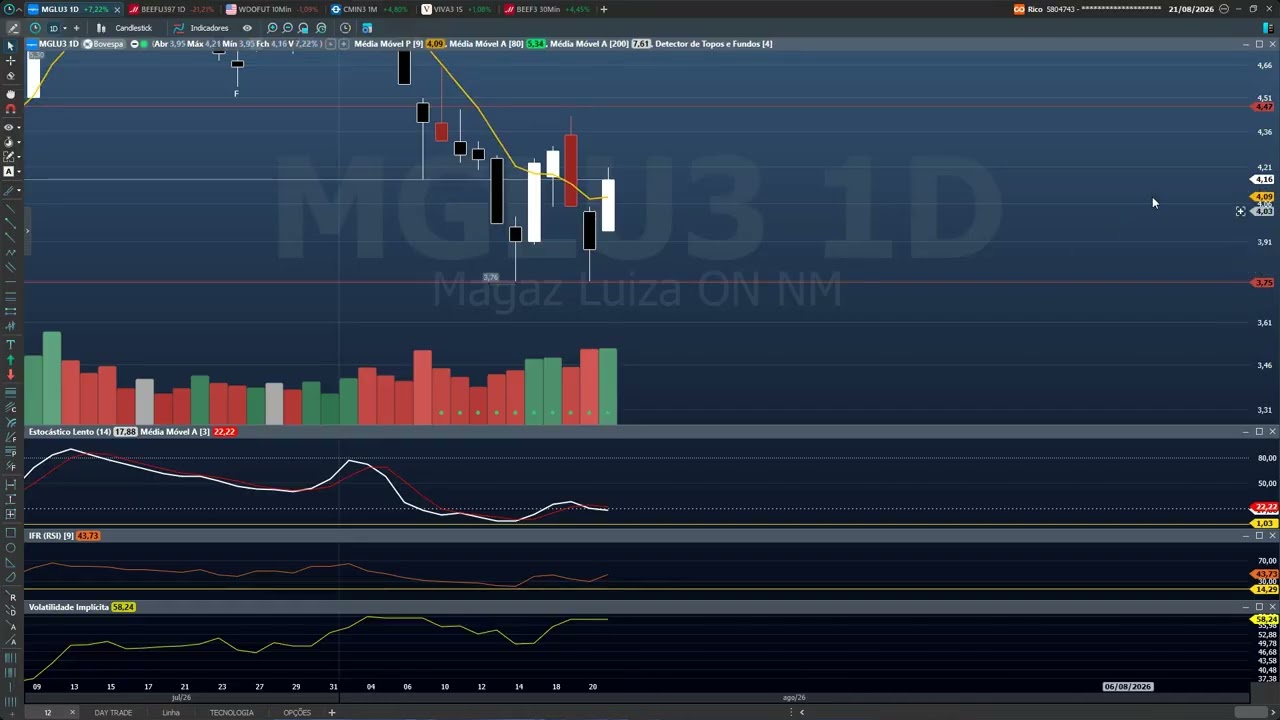Select the cursor arrow tool

click(10, 46)
